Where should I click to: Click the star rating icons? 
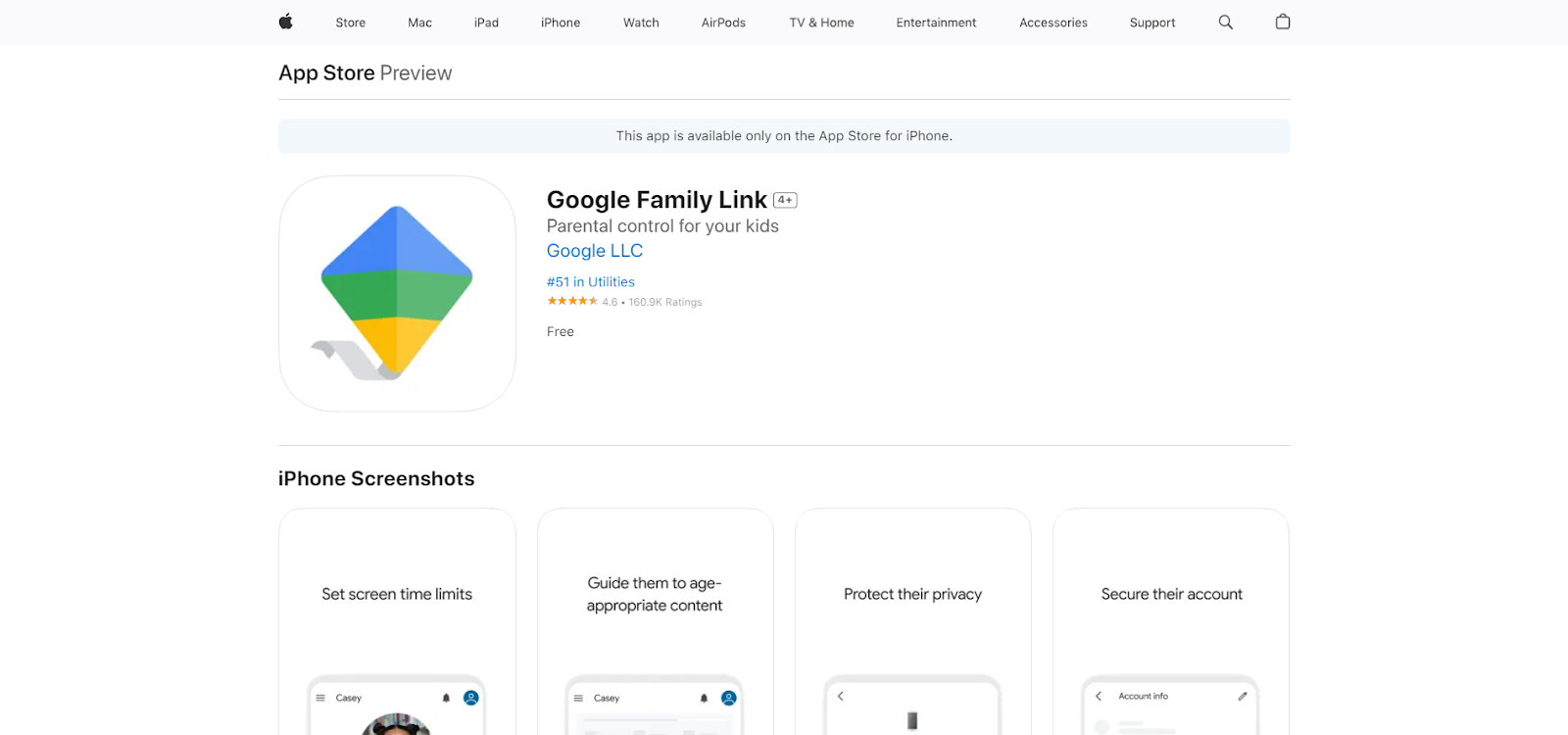[572, 301]
